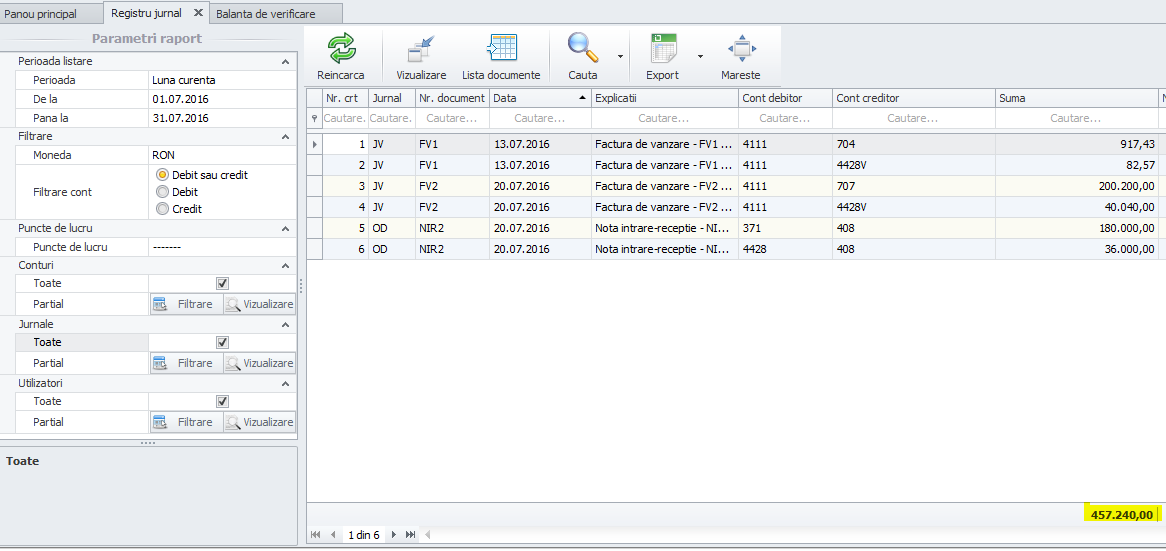The width and height of the screenshot is (1166, 551).
Task: Click the Mareste expand icon
Action: 741,48
